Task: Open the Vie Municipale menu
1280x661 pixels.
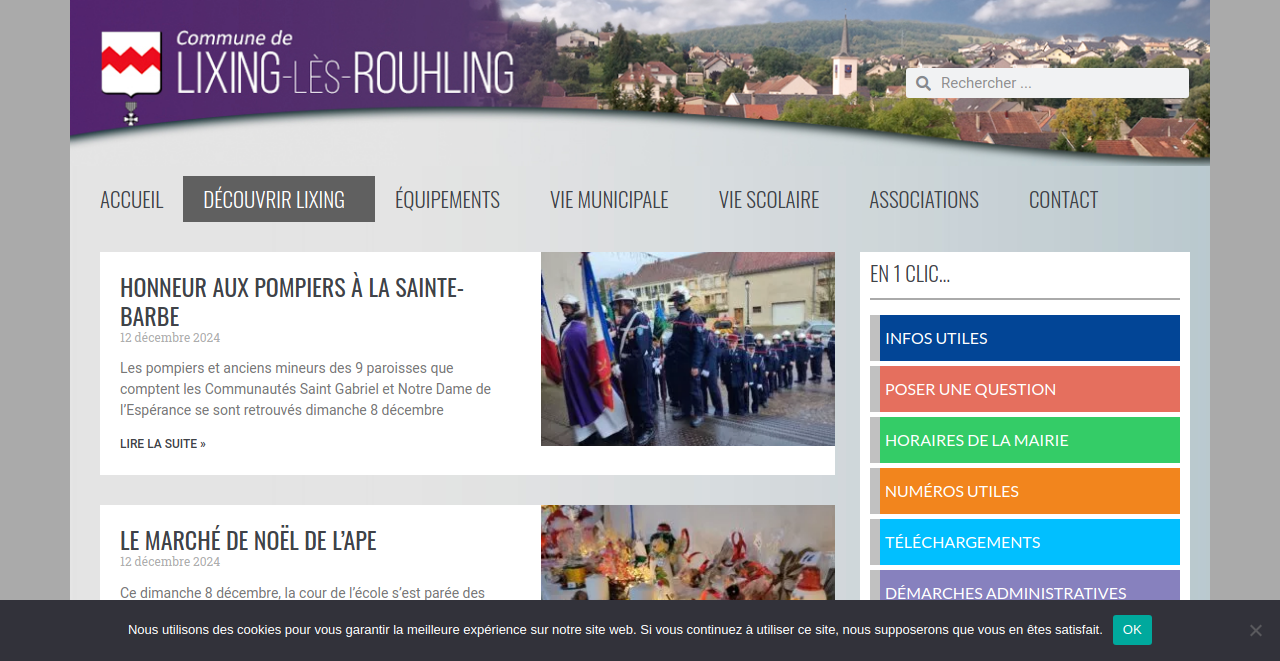Action: point(609,199)
